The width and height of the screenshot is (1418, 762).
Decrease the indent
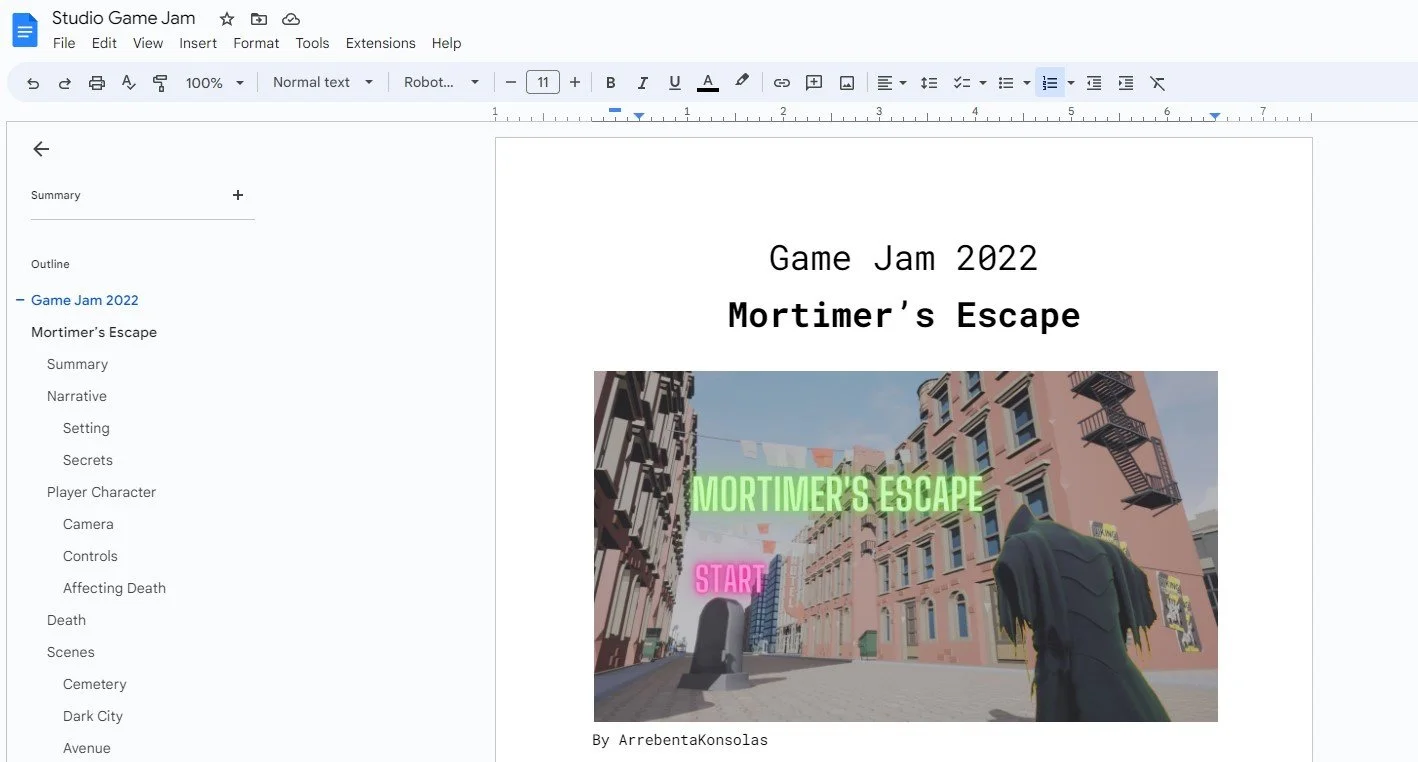1094,83
